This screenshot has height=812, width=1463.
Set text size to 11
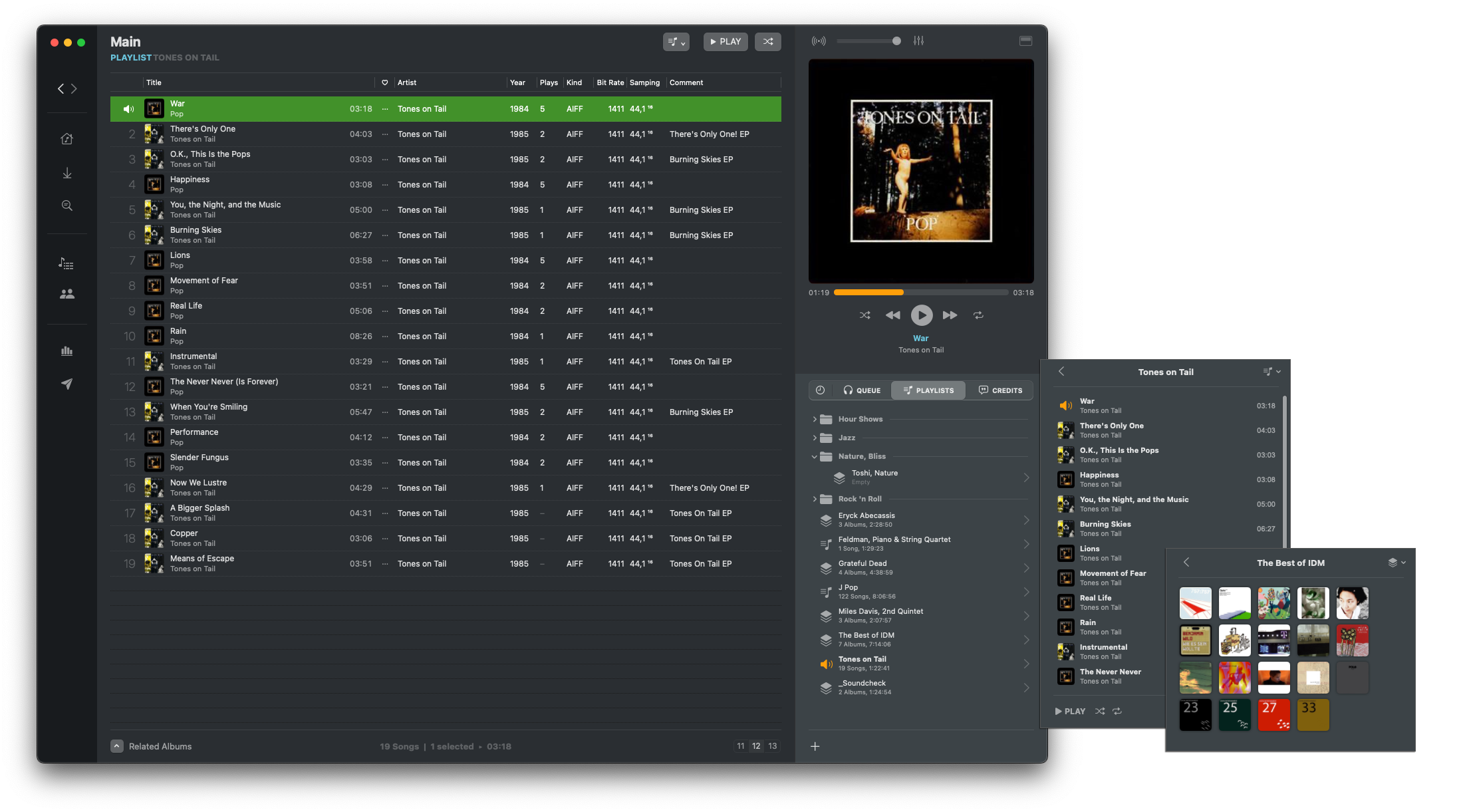tap(740, 746)
